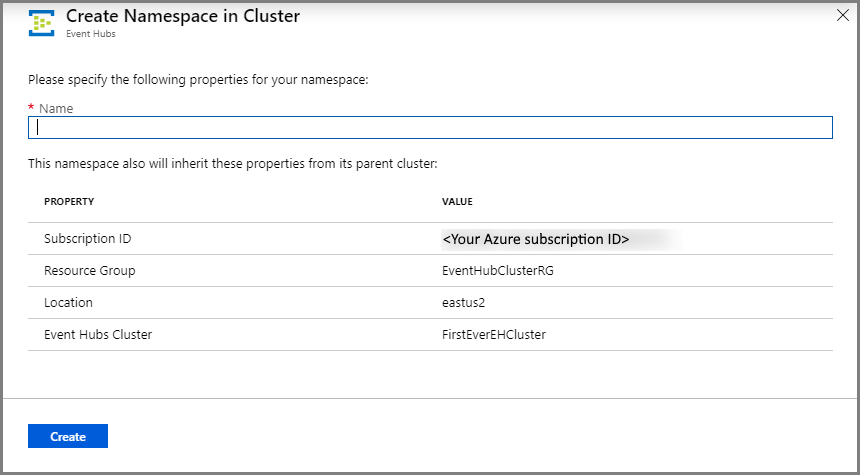Click the Event Hubs logo icon

(x=41, y=23)
